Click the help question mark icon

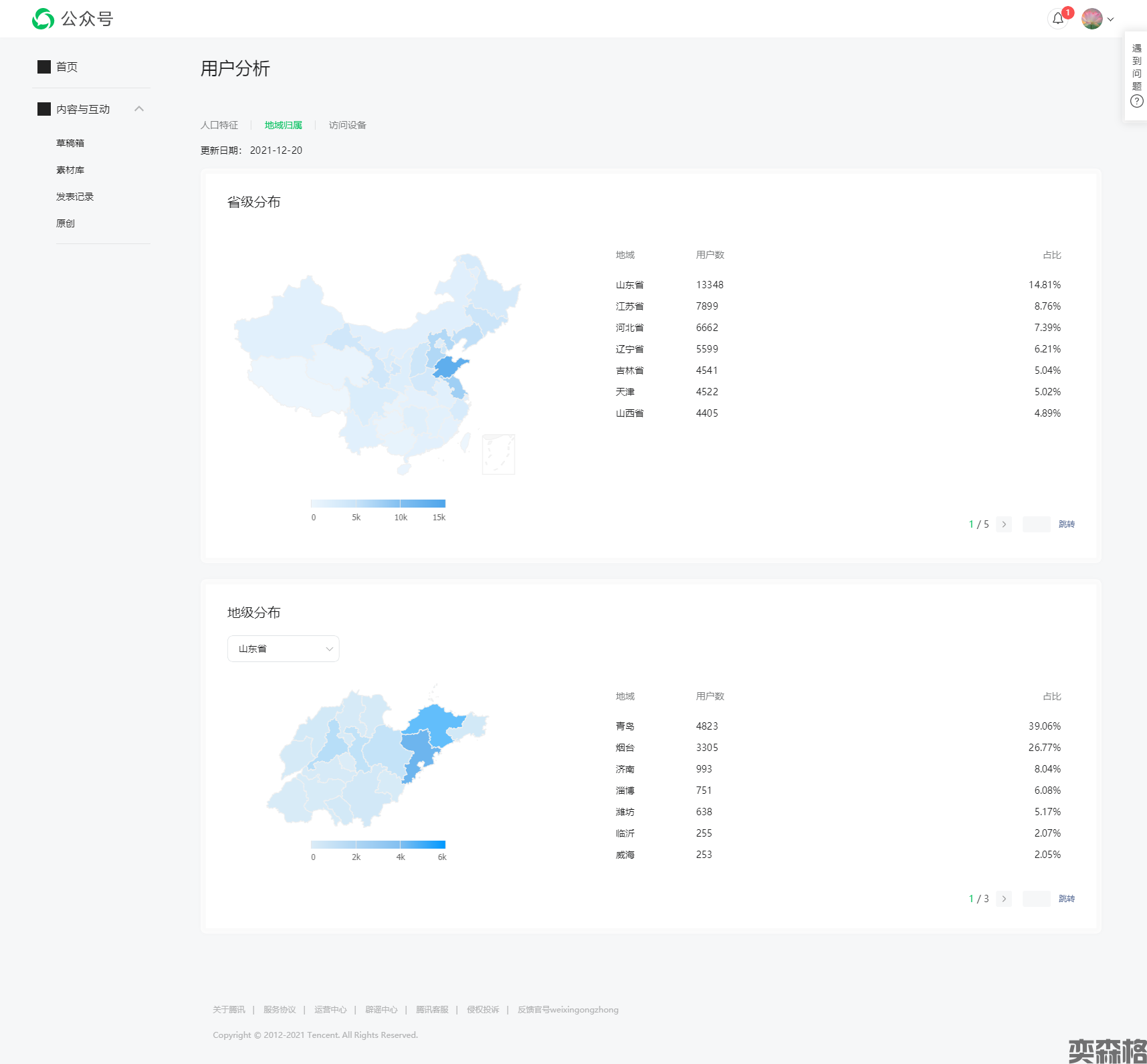pyautogui.click(x=1136, y=102)
